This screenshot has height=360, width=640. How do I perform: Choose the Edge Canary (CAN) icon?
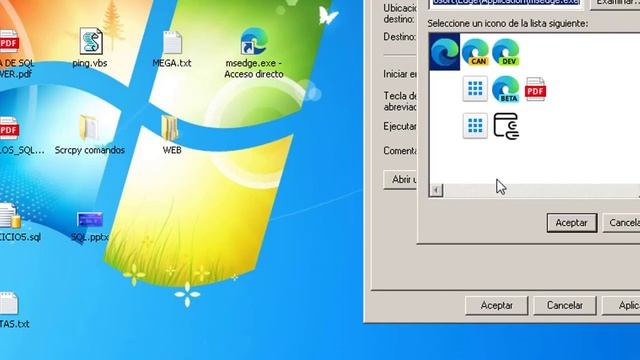point(475,52)
